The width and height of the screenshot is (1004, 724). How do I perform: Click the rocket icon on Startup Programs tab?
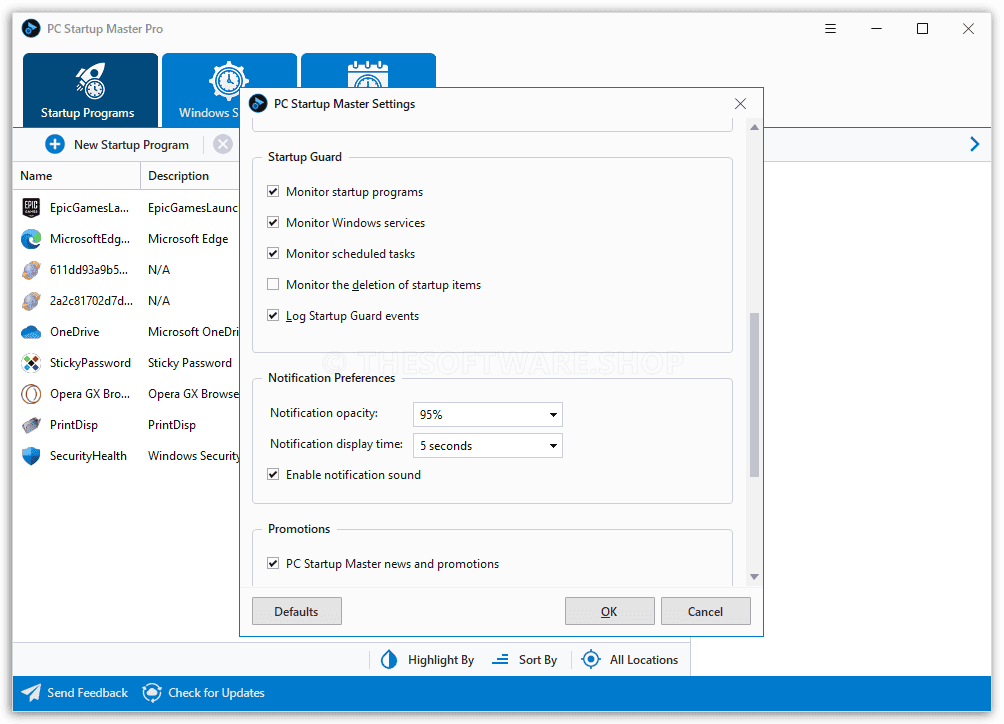(90, 81)
